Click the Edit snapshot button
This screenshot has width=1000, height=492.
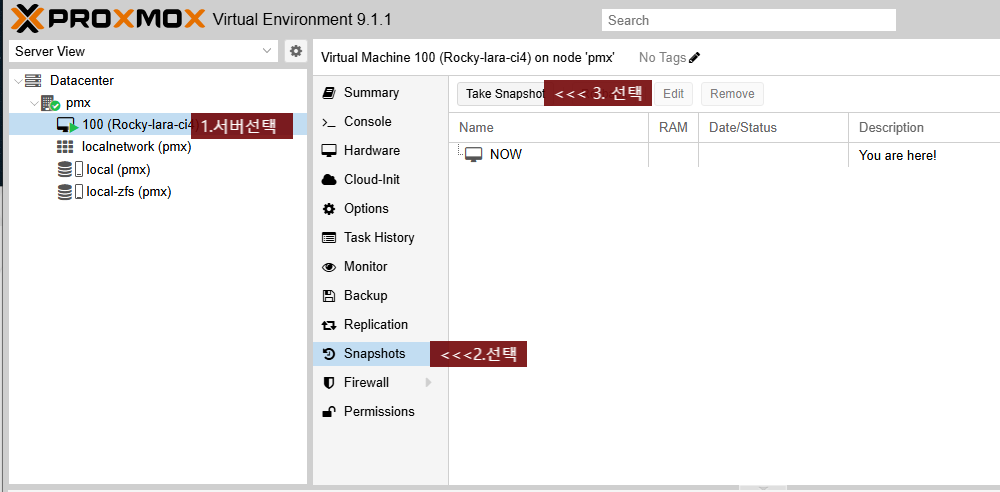673,94
